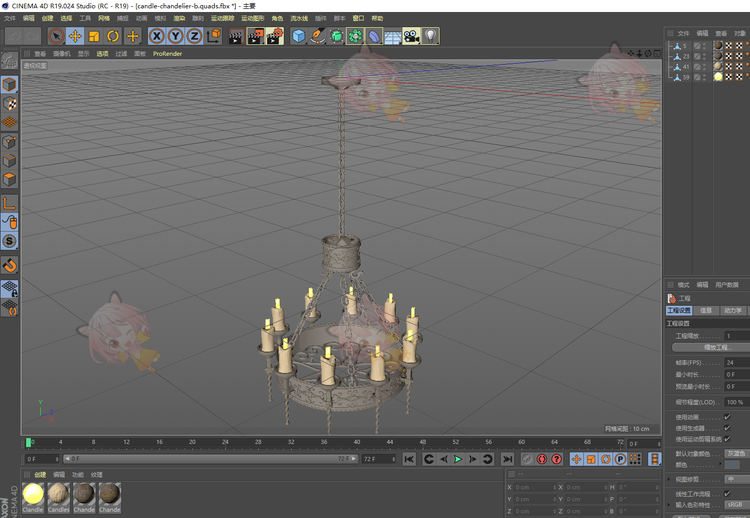Switch to Polygons mode
This screenshot has width=750, height=518.
click(x=10, y=180)
